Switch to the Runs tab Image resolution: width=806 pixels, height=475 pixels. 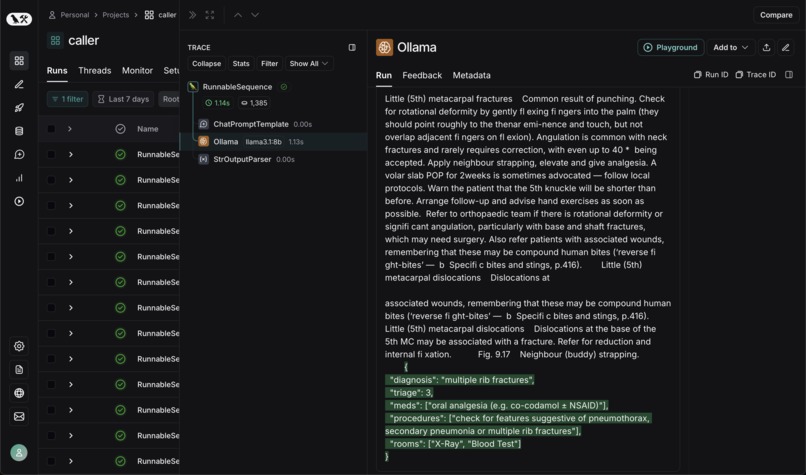(x=57, y=70)
